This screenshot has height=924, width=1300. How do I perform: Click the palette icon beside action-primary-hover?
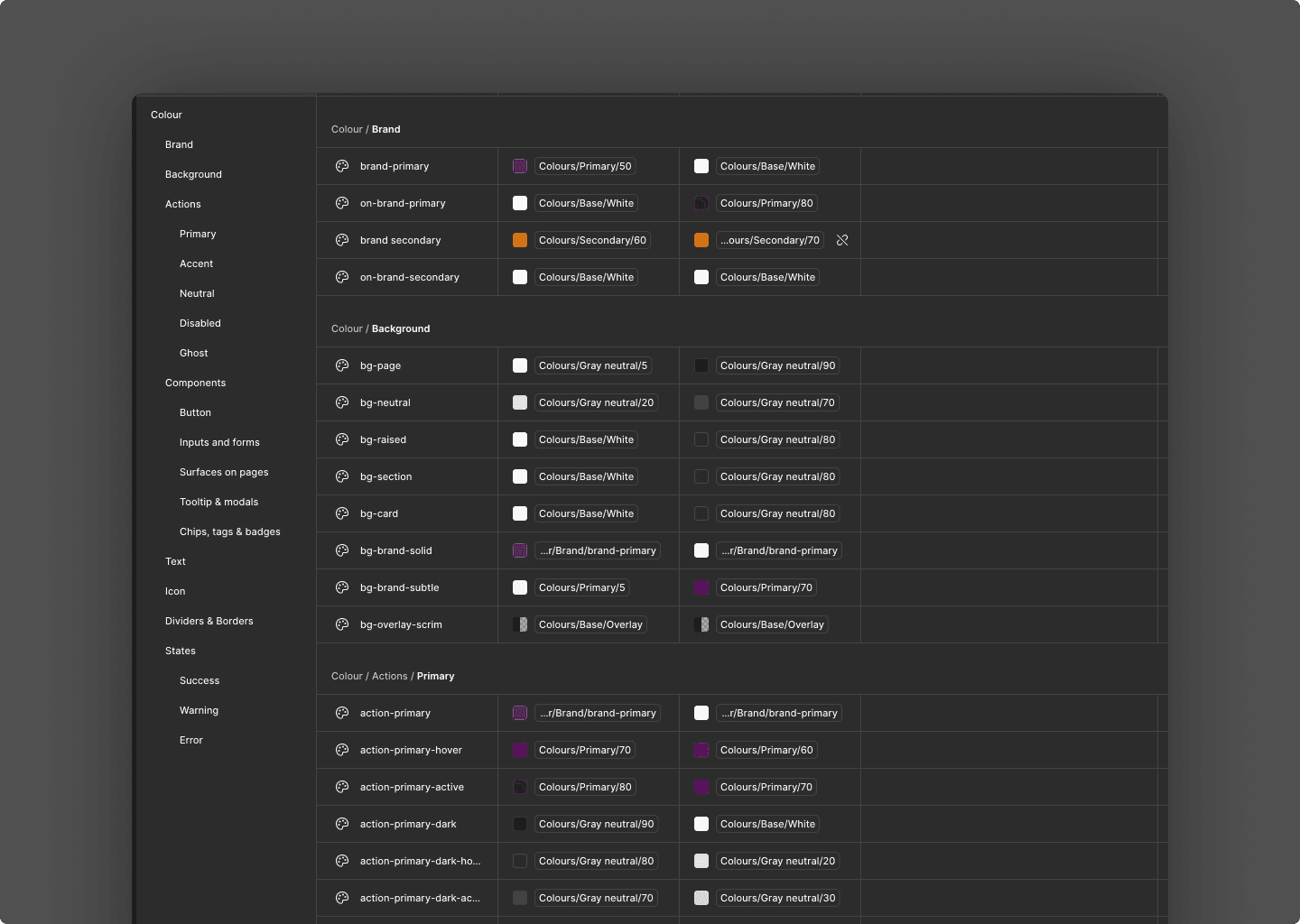342,750
